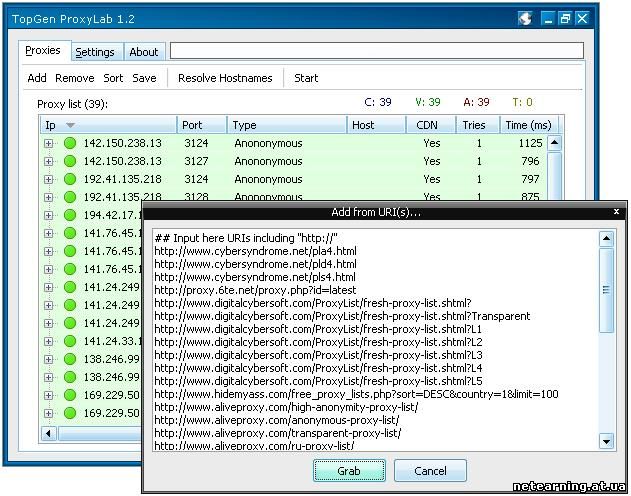
Task: Click Resolve Hostnames
Action: (225, 78)
